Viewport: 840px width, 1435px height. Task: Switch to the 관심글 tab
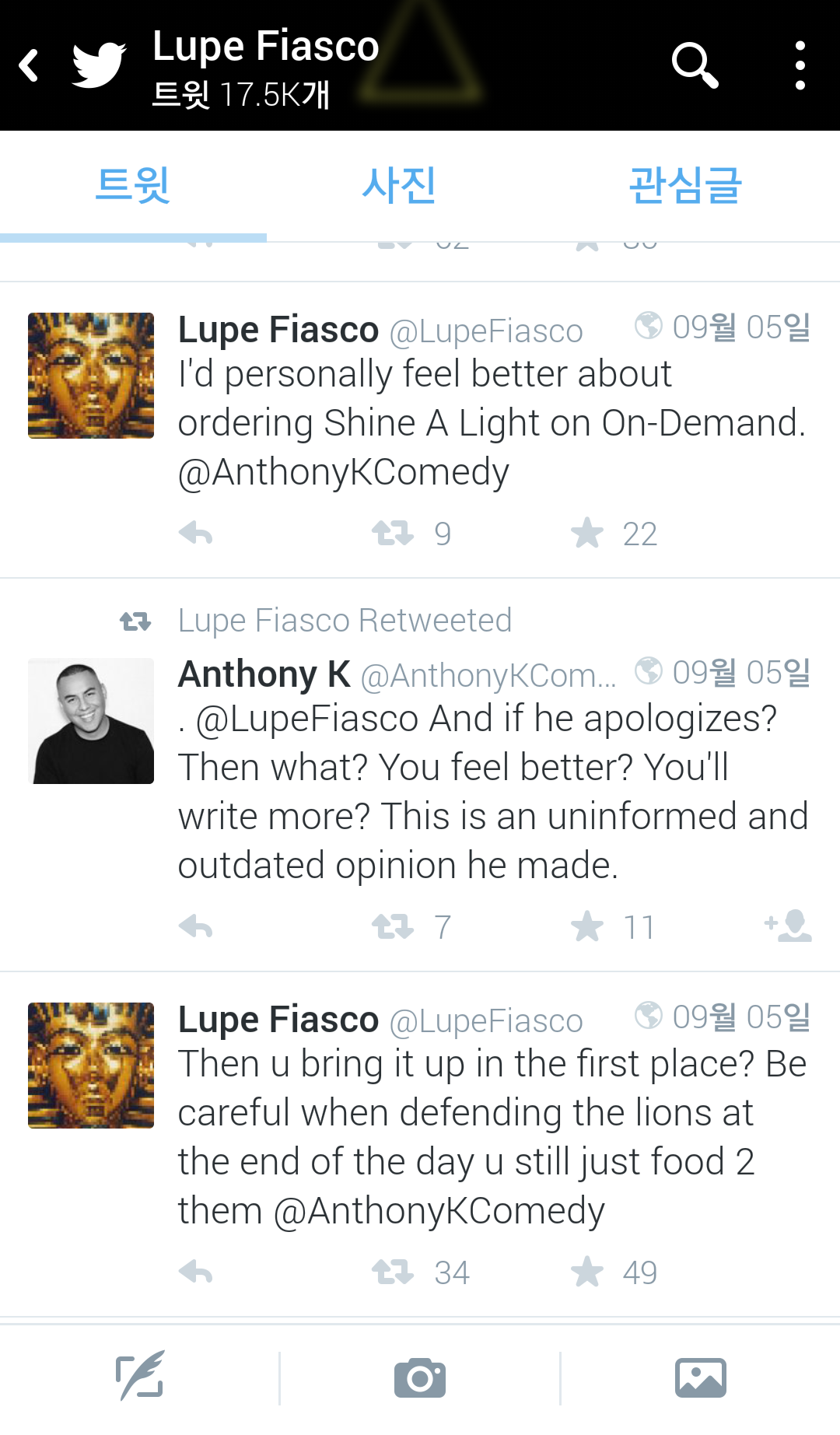click(x=684, y=186)
